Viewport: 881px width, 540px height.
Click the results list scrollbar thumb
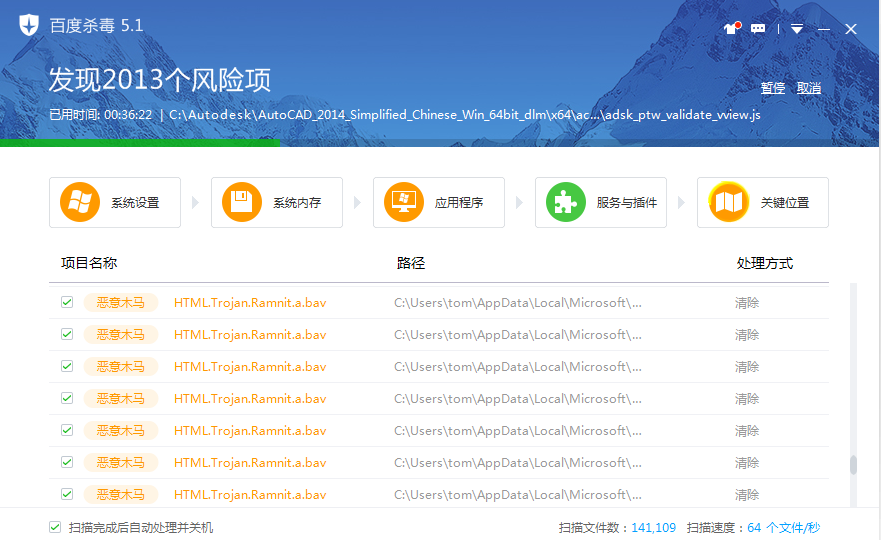[853, 465]
